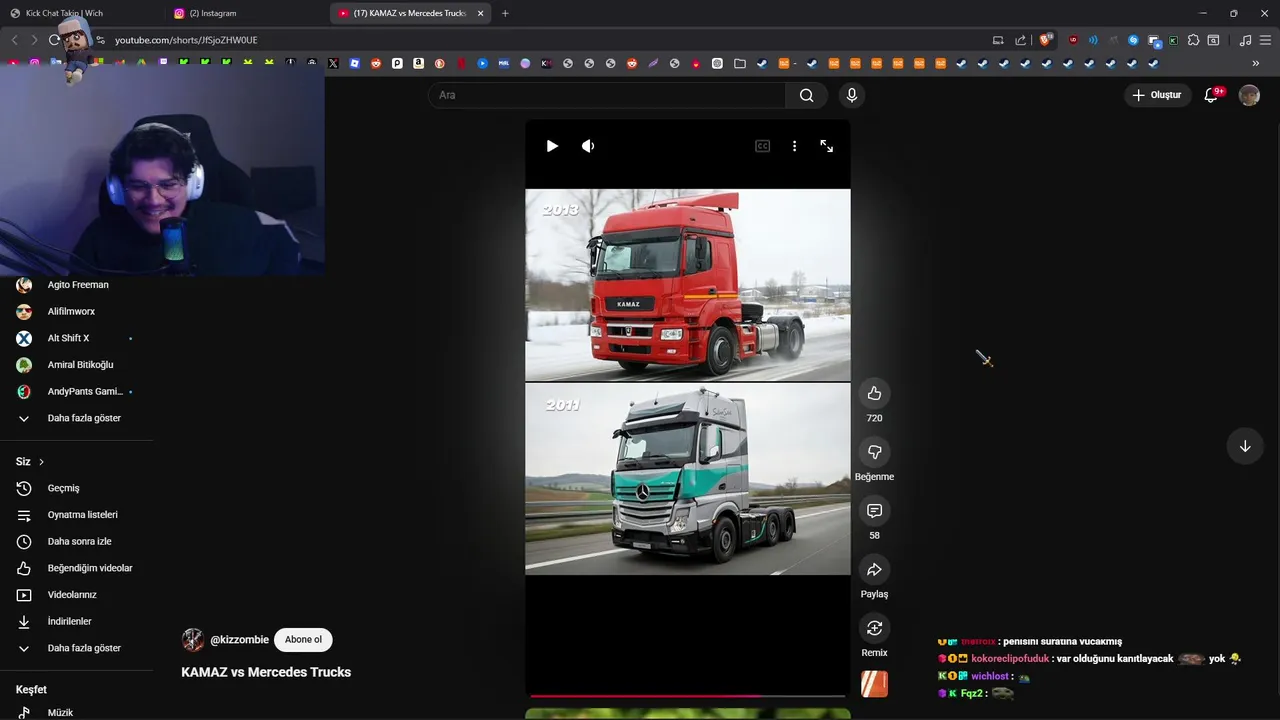Screen dimensions: 1280x720
Task: Open the KAMAZ vs Mercedes Trucks title
Action: [266, 672]
